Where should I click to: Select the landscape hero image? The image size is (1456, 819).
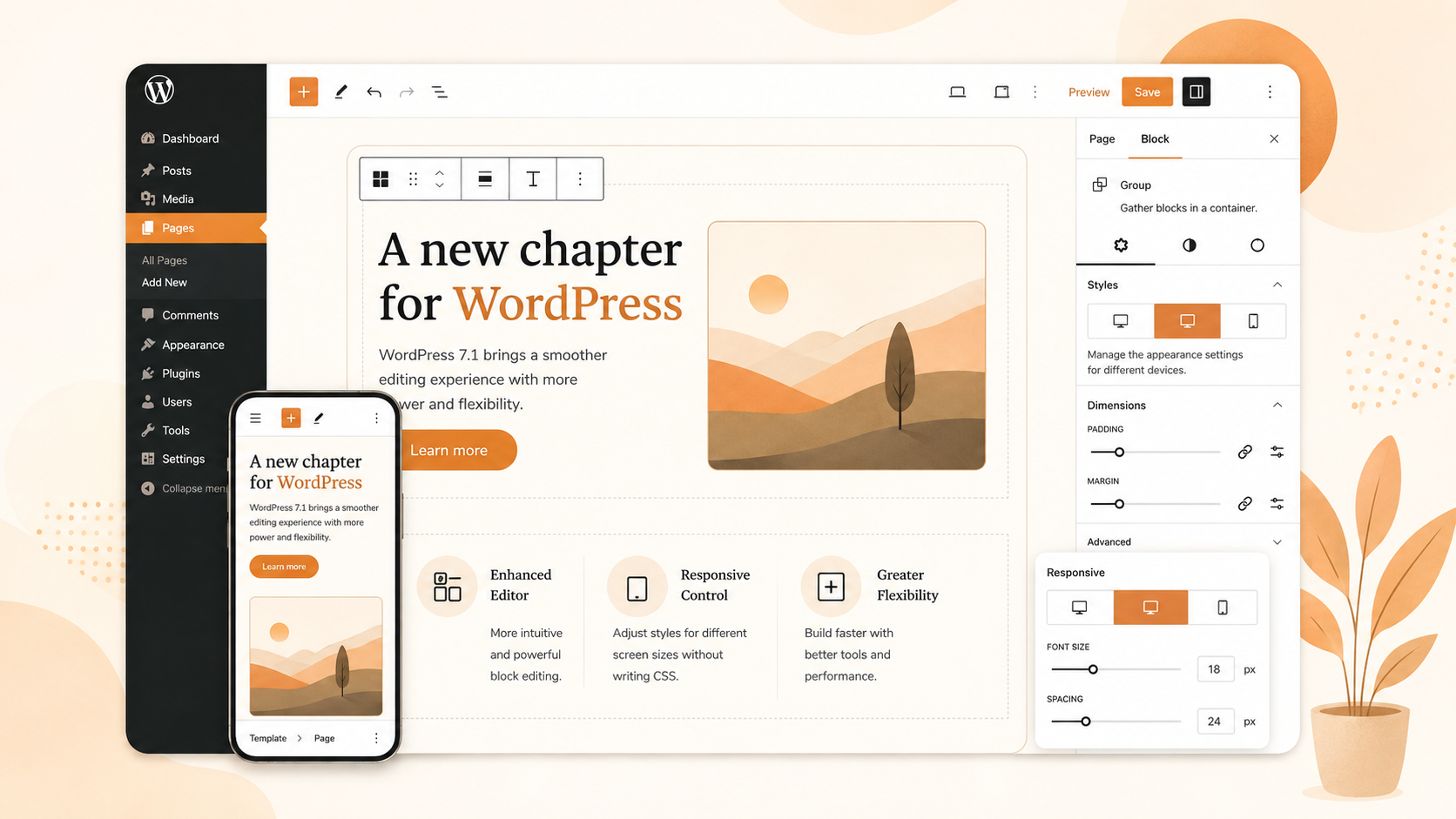[x=846, y=346]
